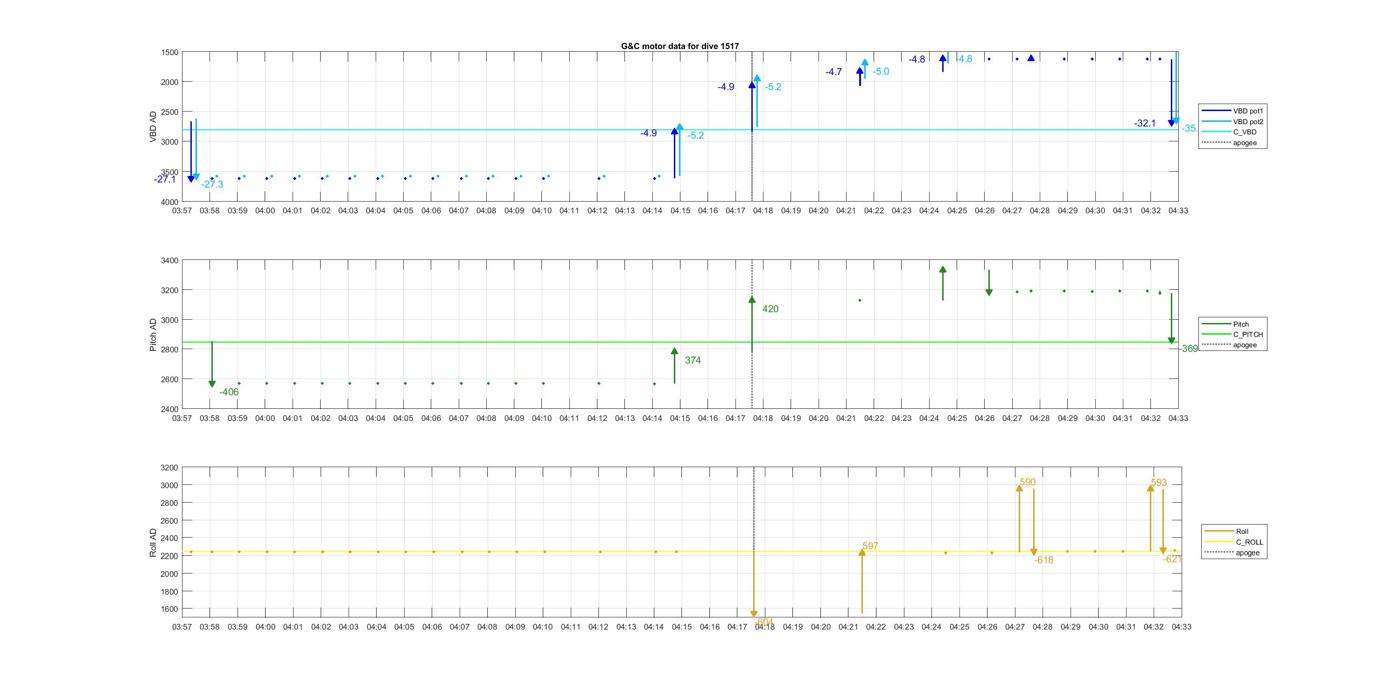Viewport: 1400px width, 693px height.
Task: Click 'apogee' in the Pitch plot legend
Action: (1229, 345)
